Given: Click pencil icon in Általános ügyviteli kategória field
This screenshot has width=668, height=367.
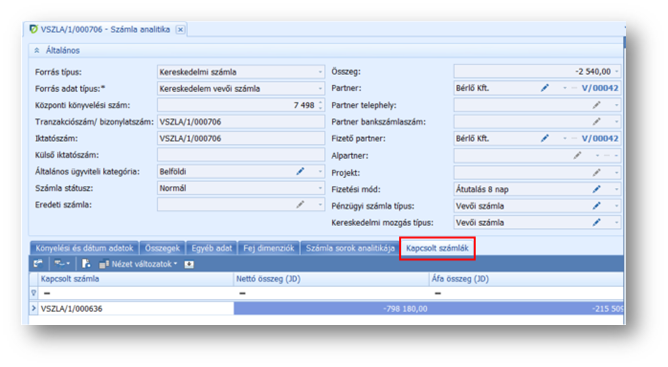Looking at the screenshot, I should tap(300, 171).
